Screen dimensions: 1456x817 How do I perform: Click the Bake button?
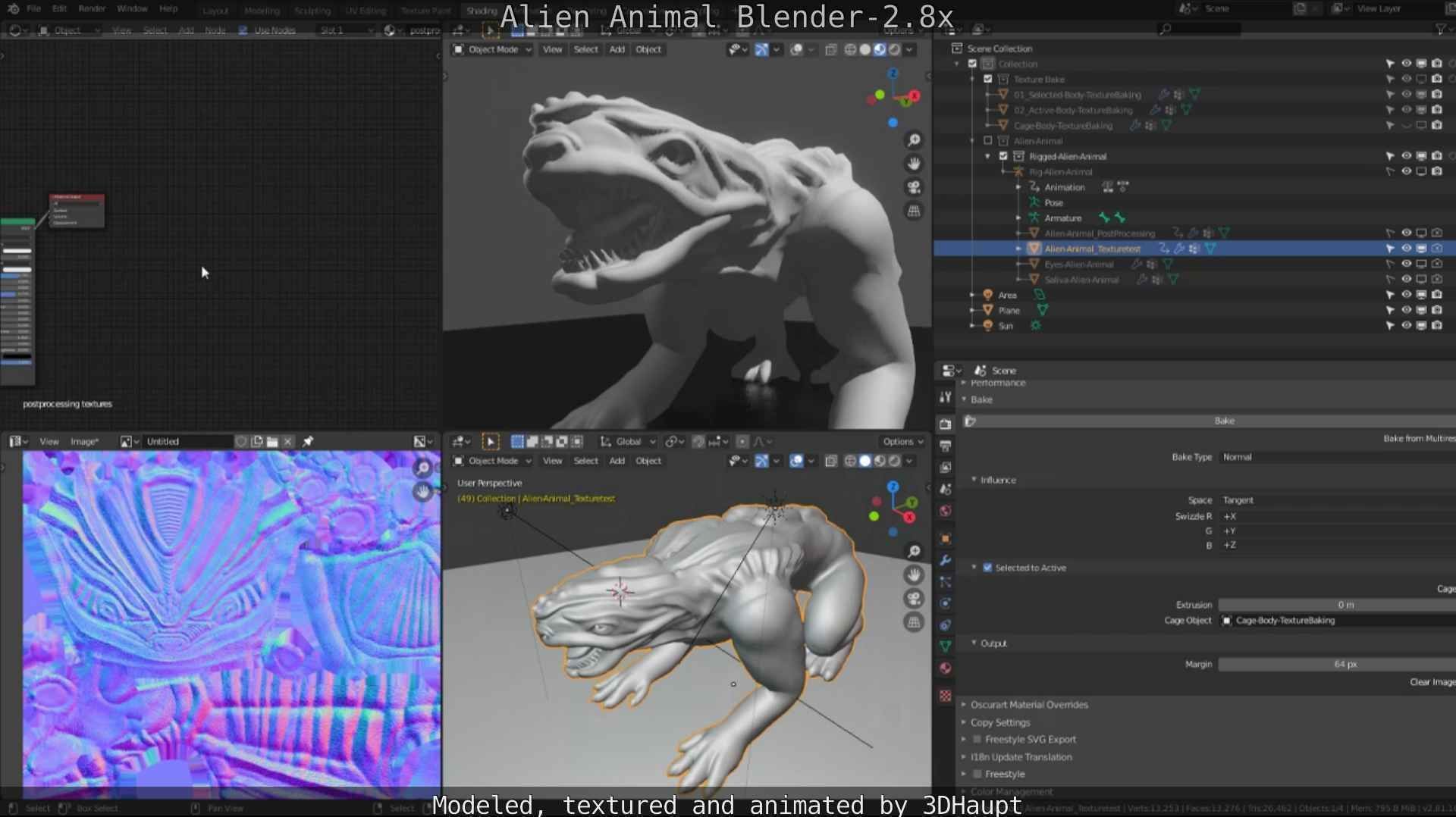[x=1210, y=421]
